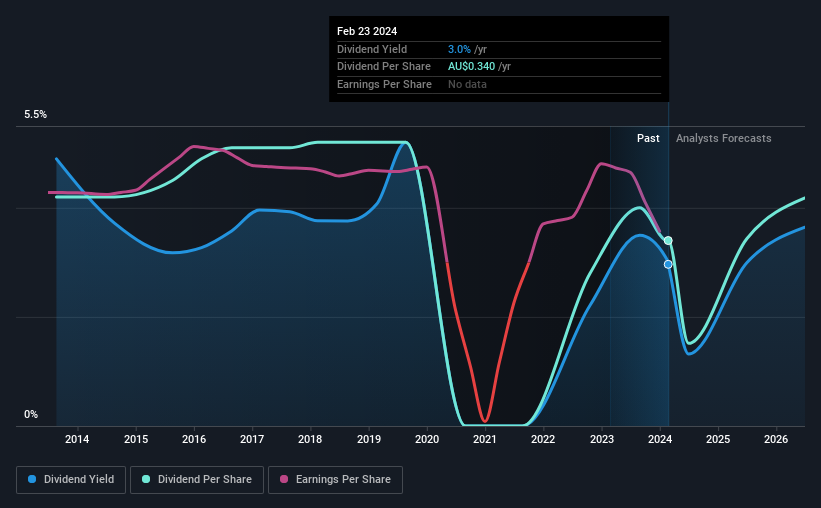The height and width of the screenshot is (508, 821).
Task: Click the Dividend Per Share label in tooltip
Action: click(x=384, y=67)
